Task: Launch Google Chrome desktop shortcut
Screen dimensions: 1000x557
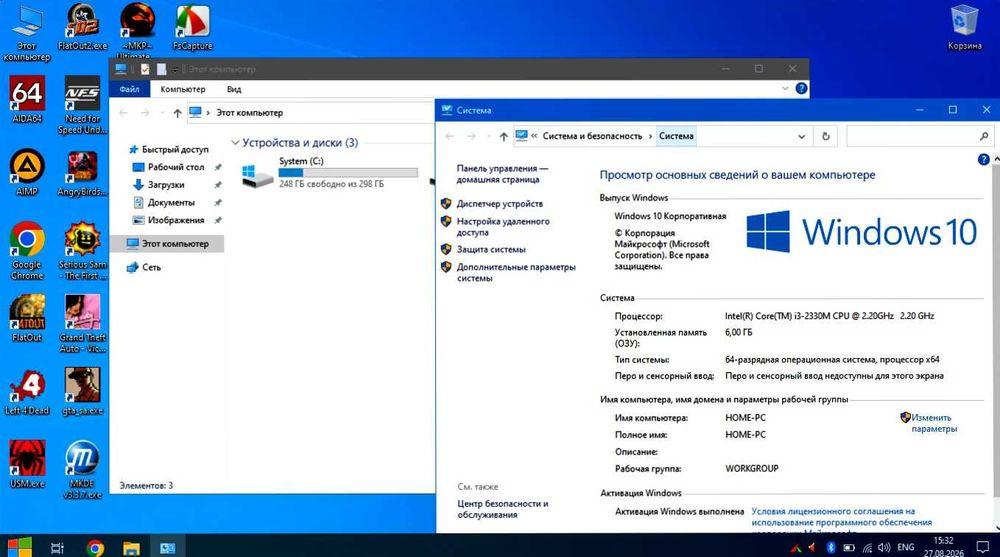Action: pyautogui.click(x=27, y=251)
